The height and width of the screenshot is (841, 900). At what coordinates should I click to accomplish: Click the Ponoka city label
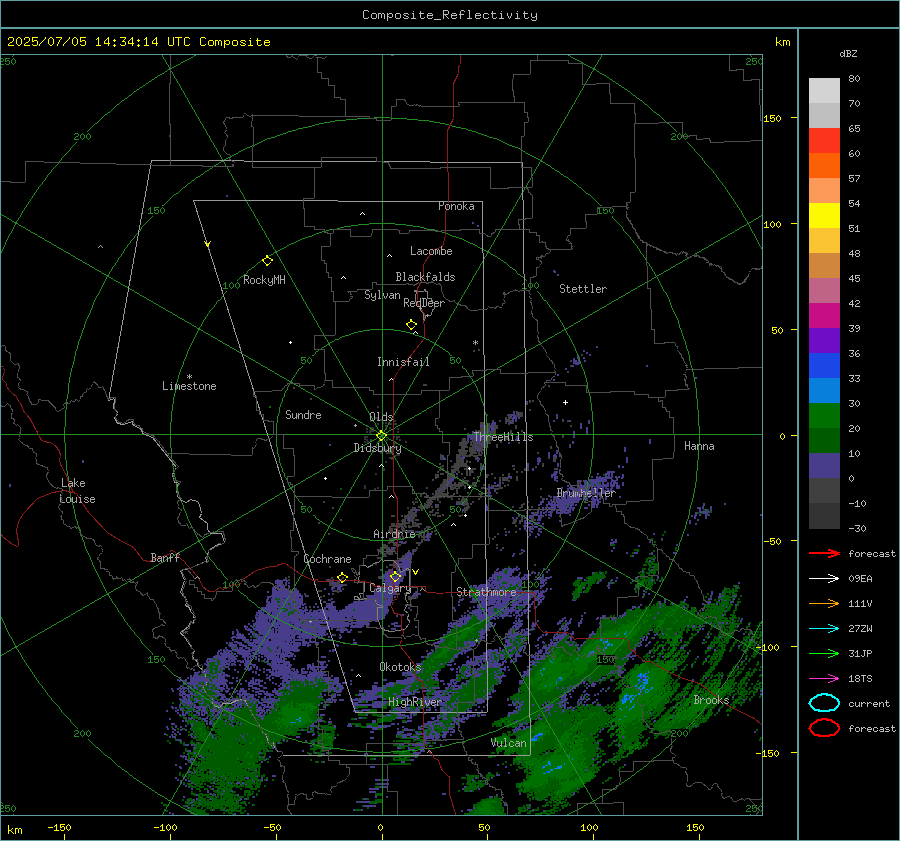(x=456, y=206)
